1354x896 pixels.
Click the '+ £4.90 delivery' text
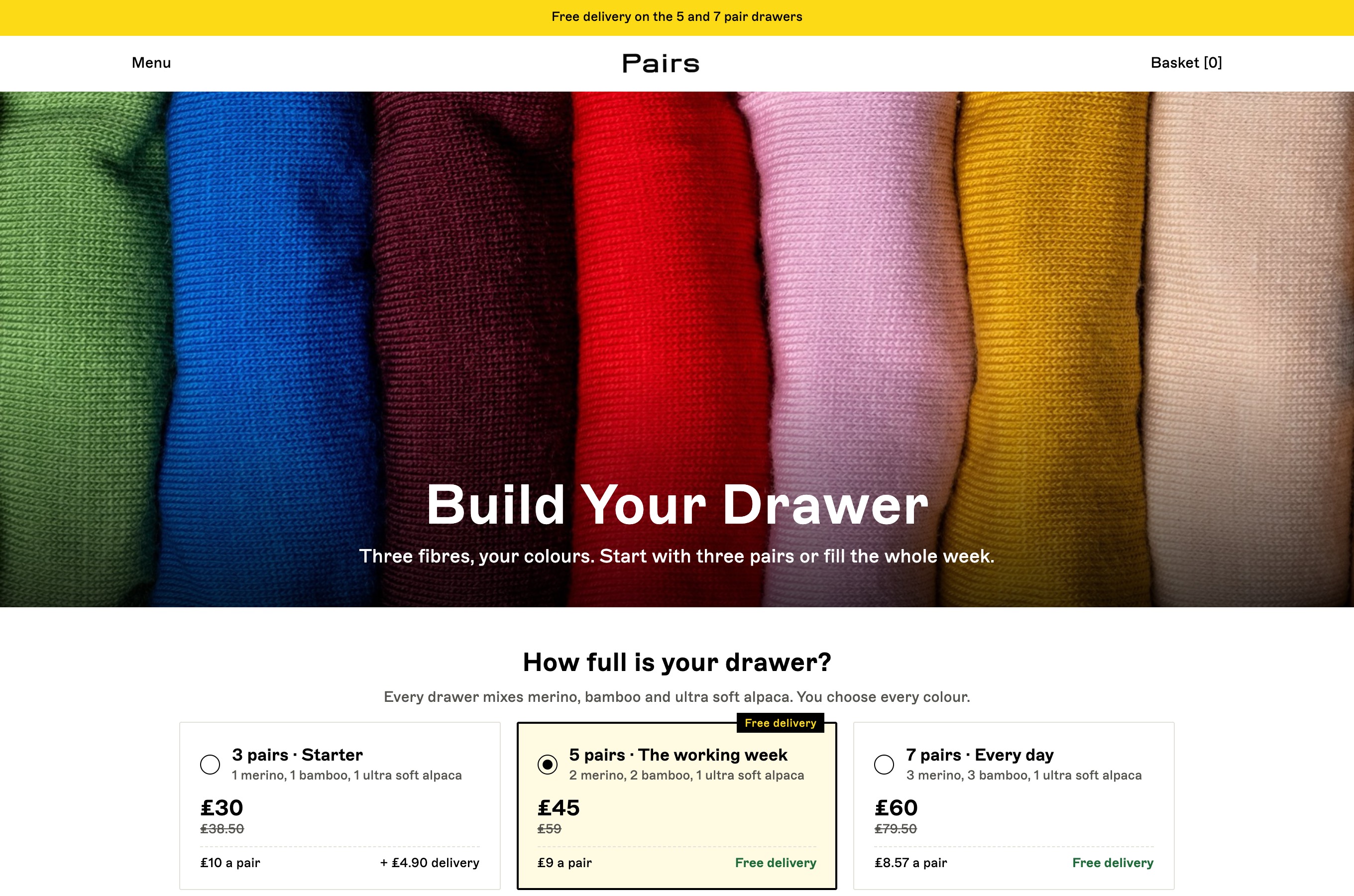pyautogui.click(x=430, y=863)
